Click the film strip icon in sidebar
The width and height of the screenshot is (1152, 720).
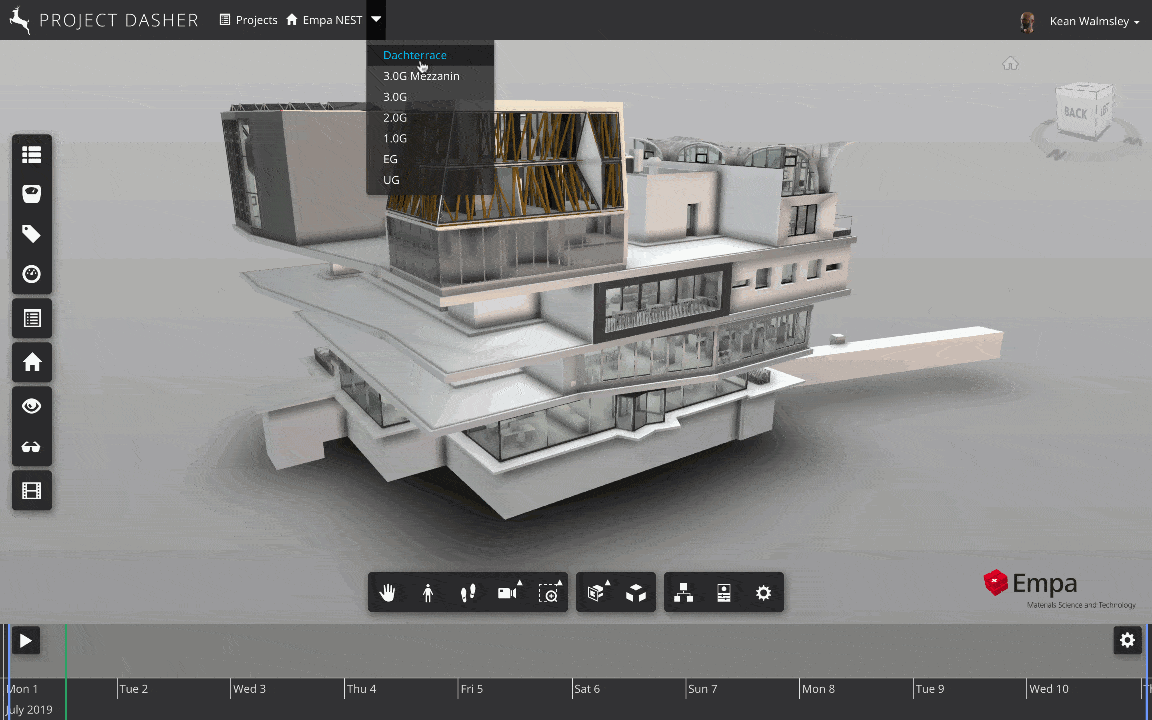[32, 490]
